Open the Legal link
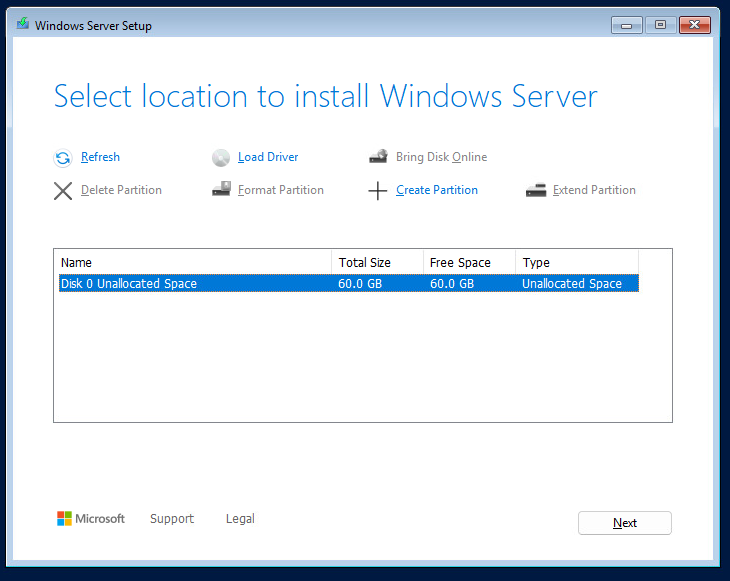This screenshot has height=581, width=730. (x=240, y=519)
